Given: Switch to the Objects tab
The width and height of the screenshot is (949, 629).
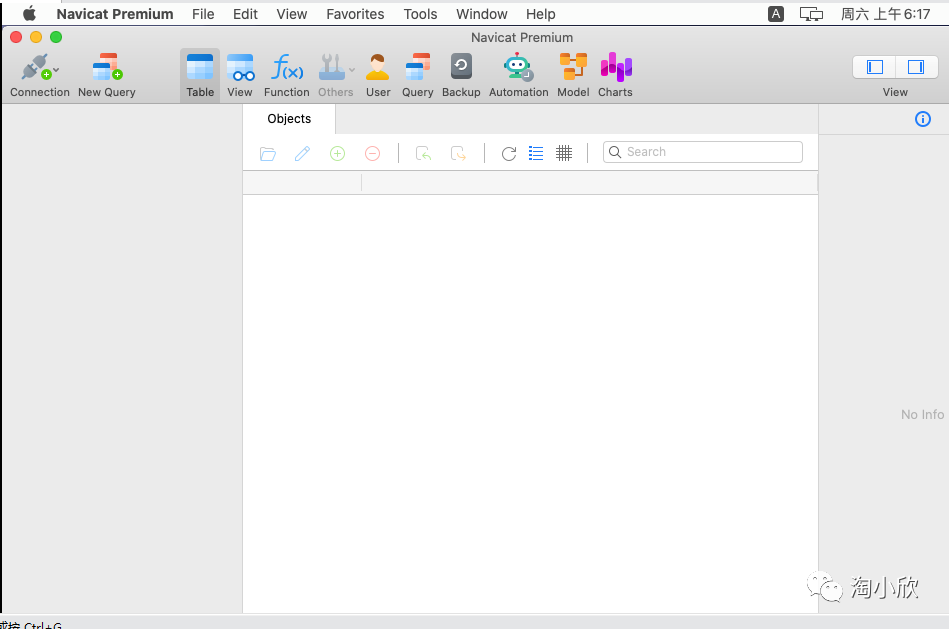Looking at the screenshot, I should 289,119.
